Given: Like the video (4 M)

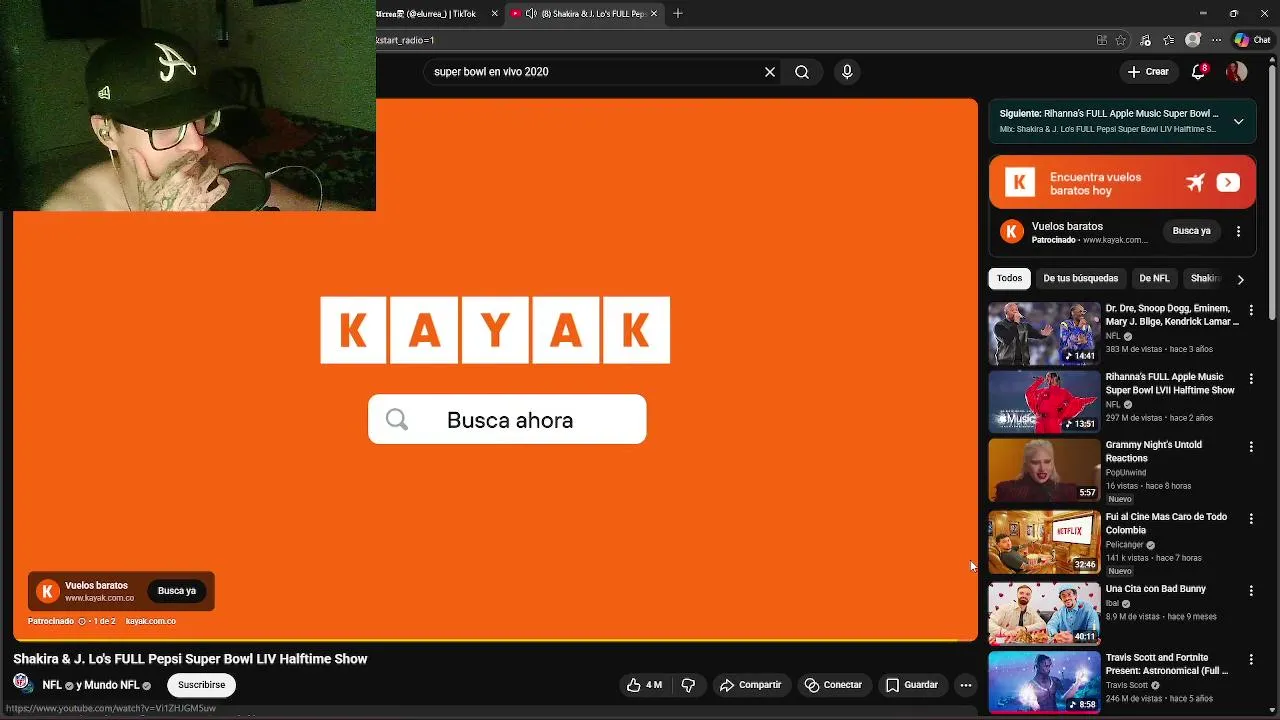Looking at the screenshot, I should (x=644, y=685).
